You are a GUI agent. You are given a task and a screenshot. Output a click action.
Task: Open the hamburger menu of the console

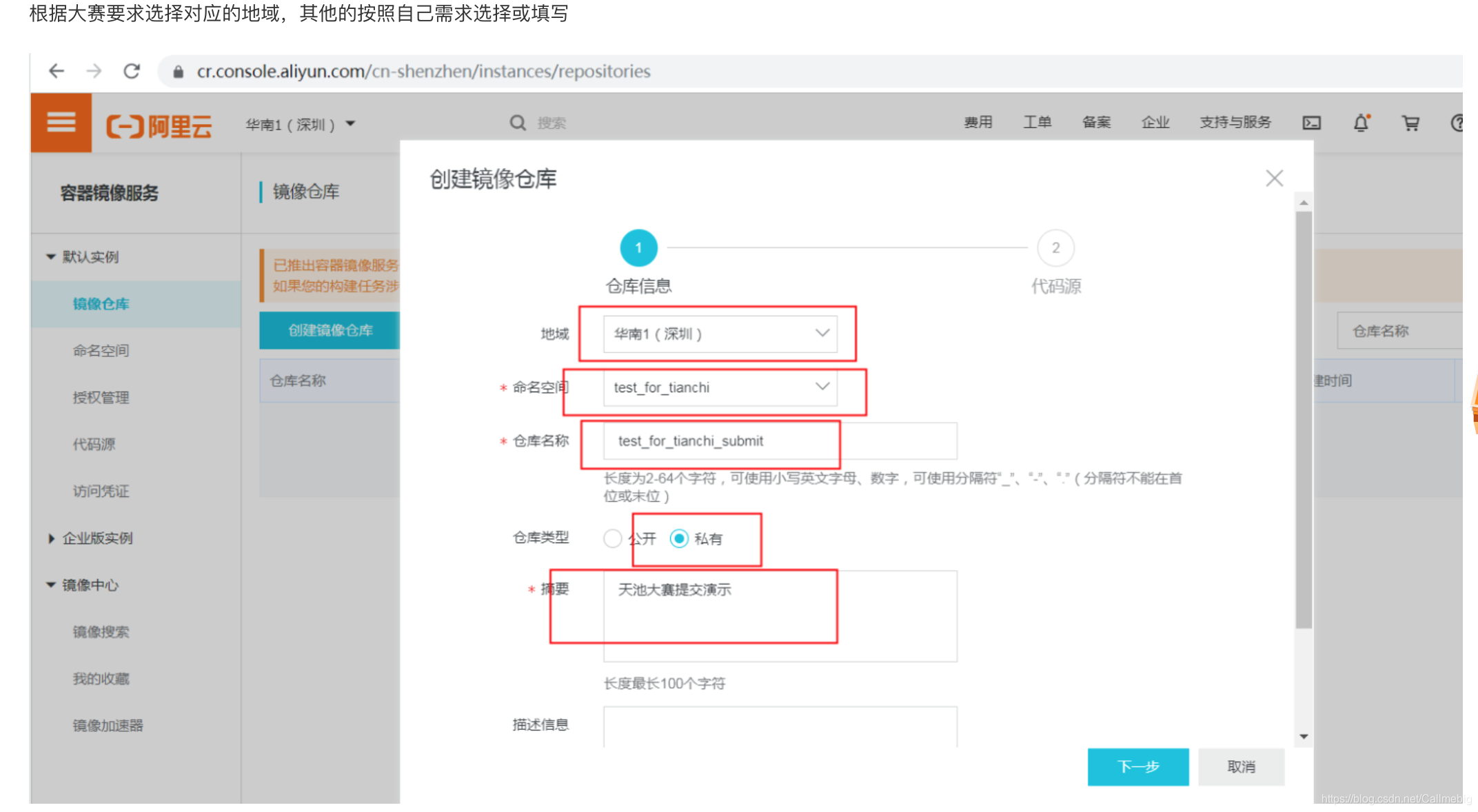61,122
